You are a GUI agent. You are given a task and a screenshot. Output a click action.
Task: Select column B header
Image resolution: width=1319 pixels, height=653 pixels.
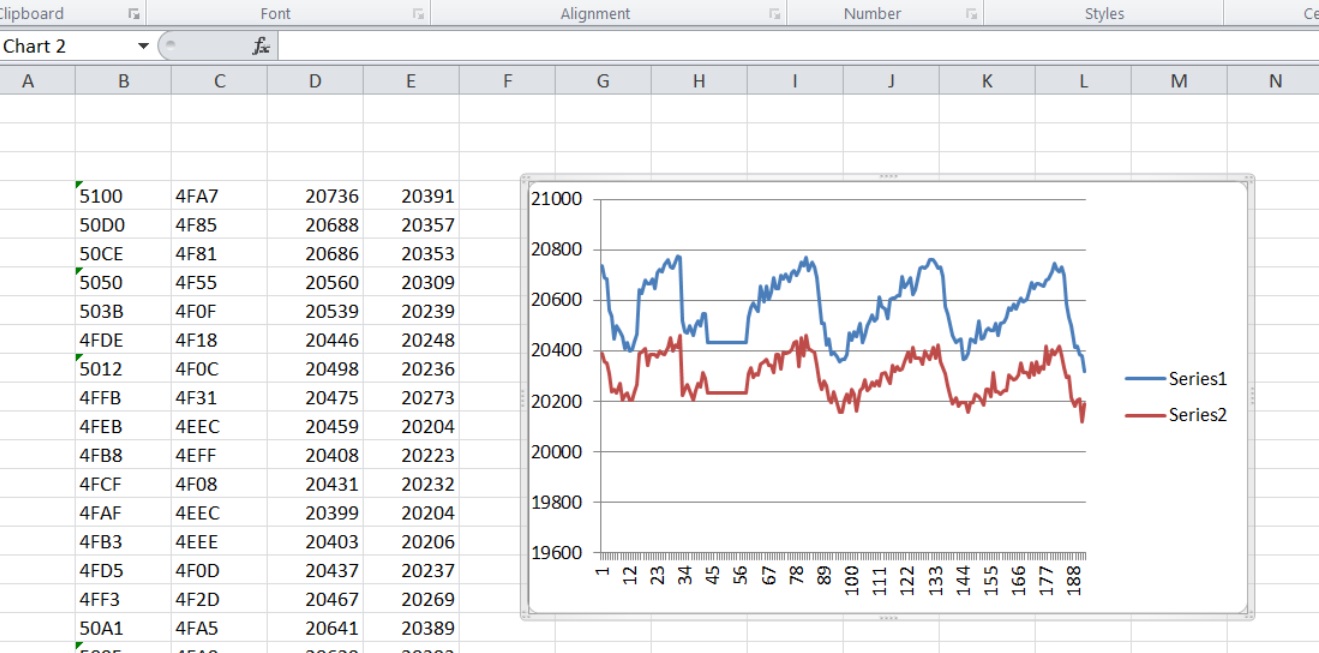(123, 81)
